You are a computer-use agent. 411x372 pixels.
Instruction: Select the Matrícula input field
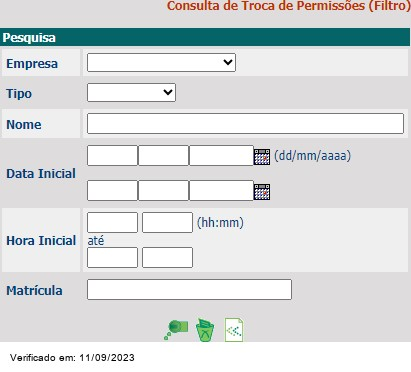pos(189,289)
